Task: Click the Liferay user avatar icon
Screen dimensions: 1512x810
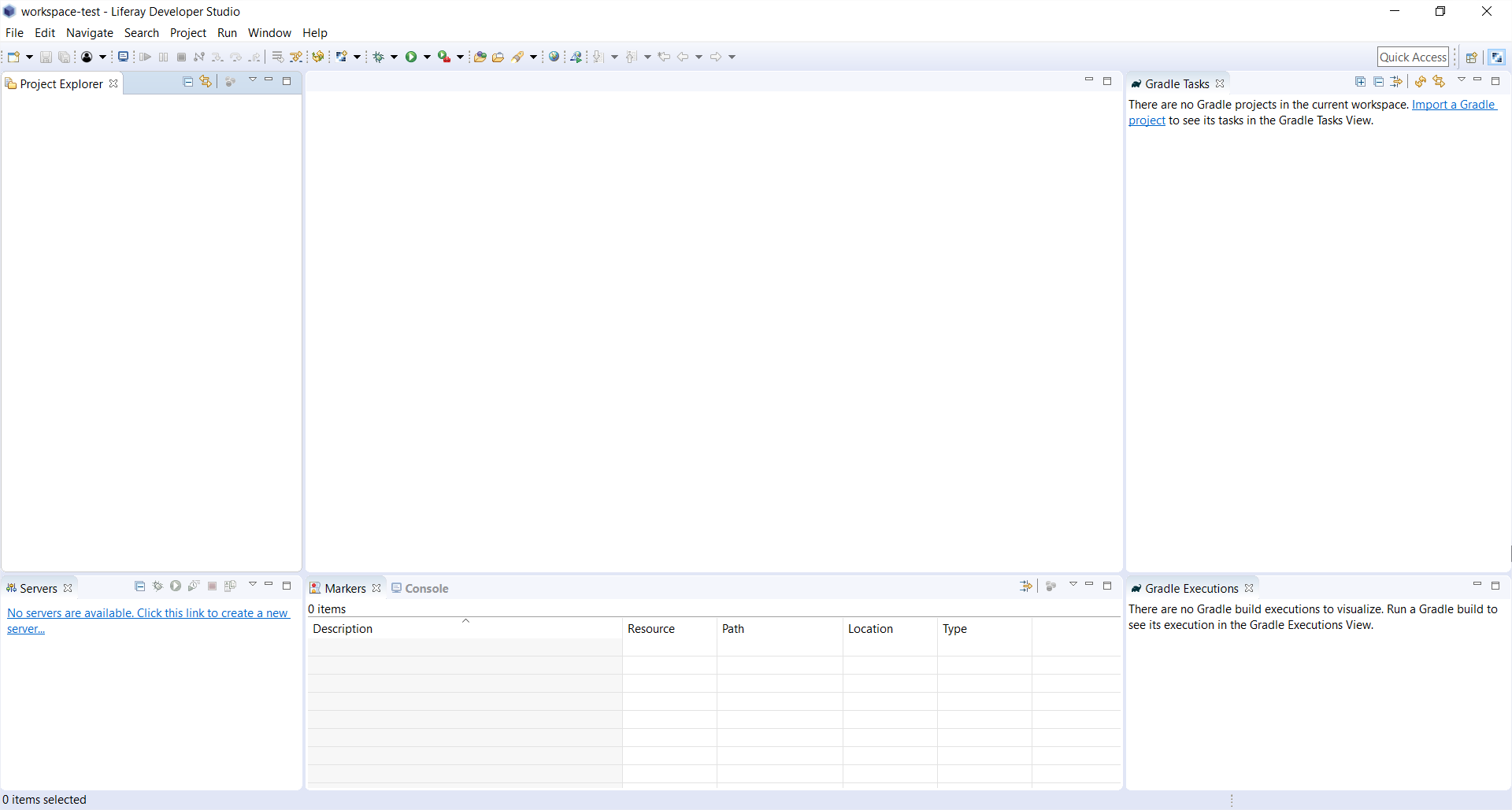Action: [x=87, y=57]
